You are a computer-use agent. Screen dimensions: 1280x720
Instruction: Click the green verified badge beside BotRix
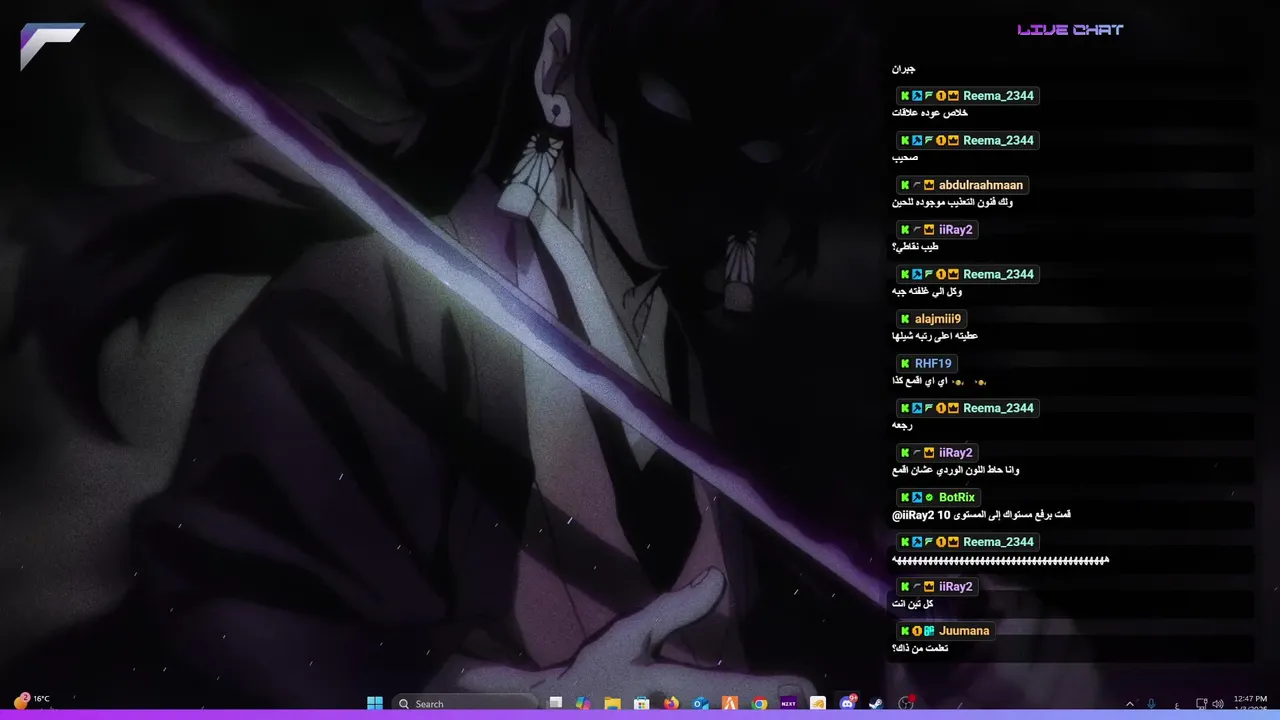click(x=929, y=497)
